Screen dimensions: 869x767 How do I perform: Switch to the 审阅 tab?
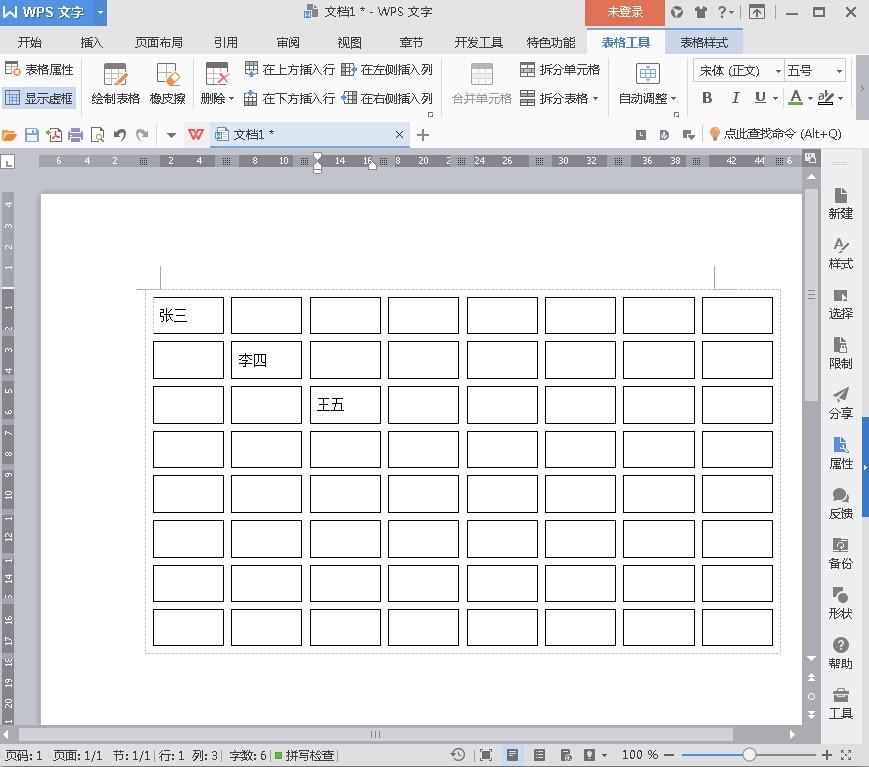(x=288, y=42)
